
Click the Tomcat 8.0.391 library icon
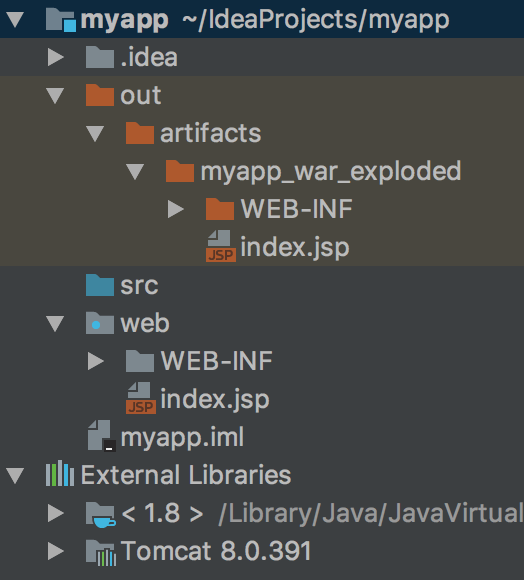pyautogui.click(x=101, y=553)
